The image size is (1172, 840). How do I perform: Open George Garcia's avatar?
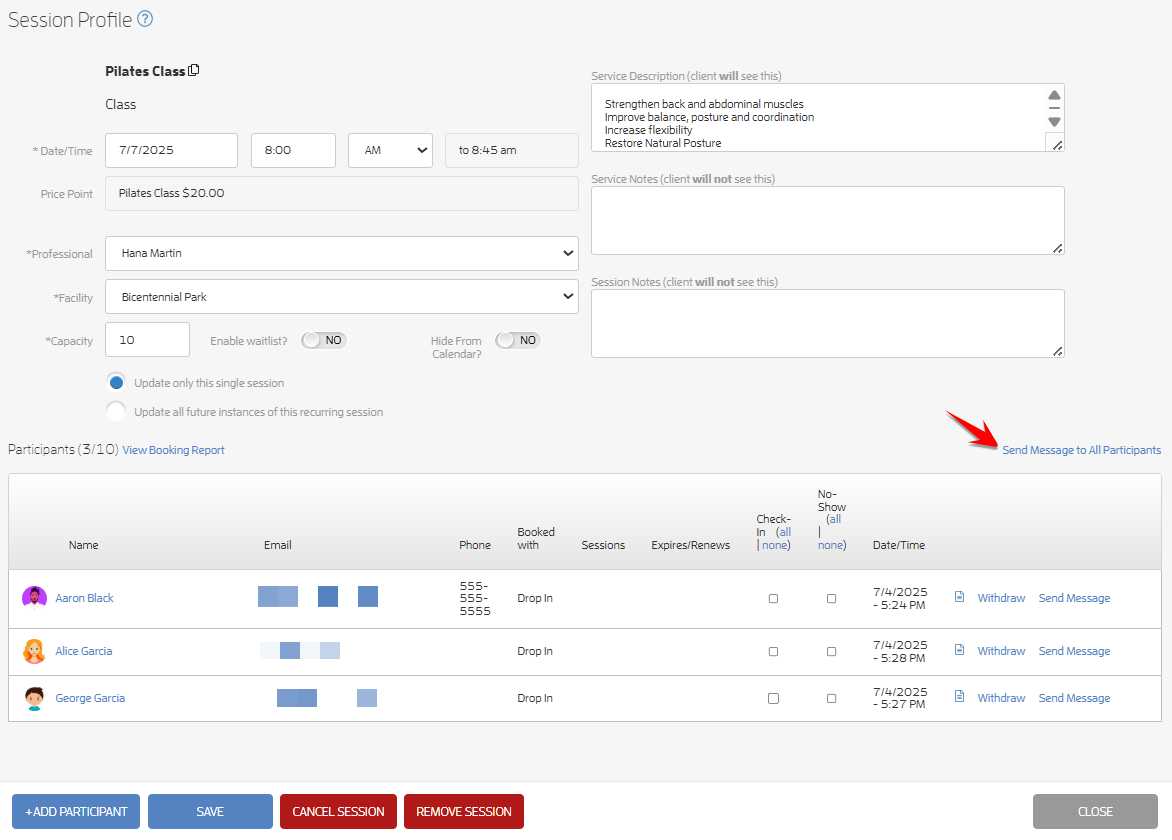34,698
